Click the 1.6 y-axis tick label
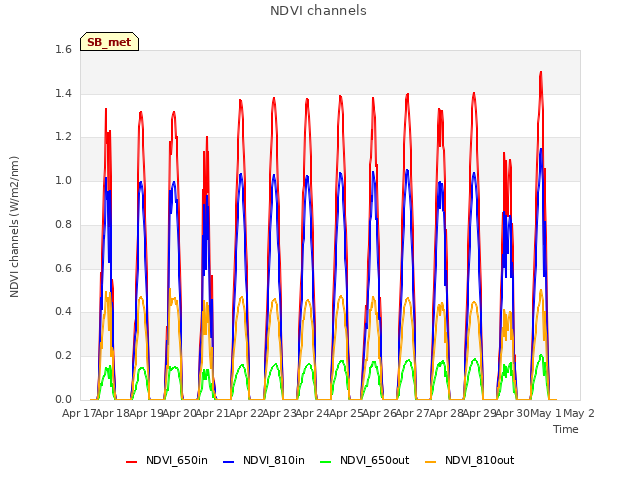 (63, 49)
